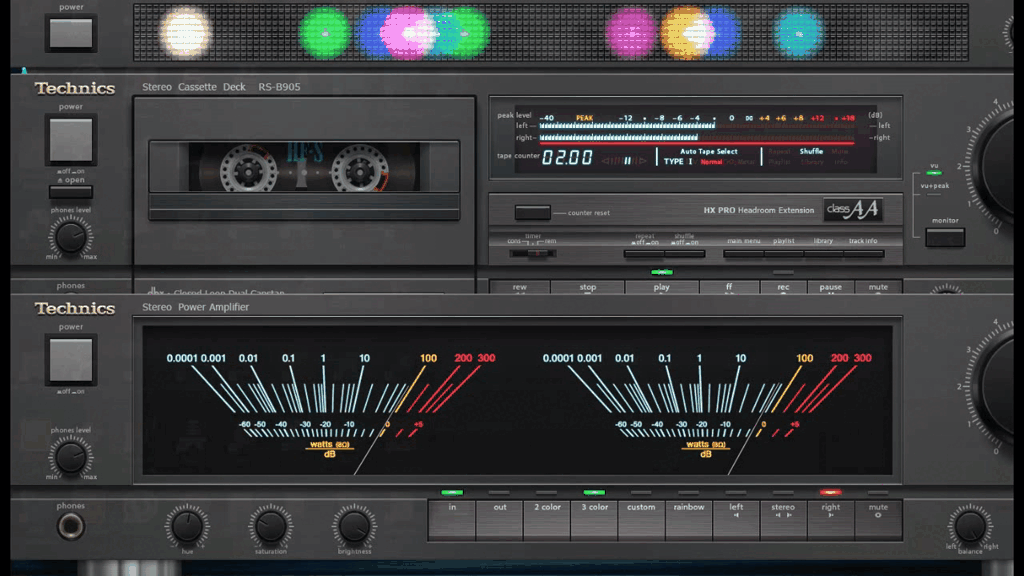Click the left cassette reel
Viewport: 1024px width, 576px height.
(248, 170)
